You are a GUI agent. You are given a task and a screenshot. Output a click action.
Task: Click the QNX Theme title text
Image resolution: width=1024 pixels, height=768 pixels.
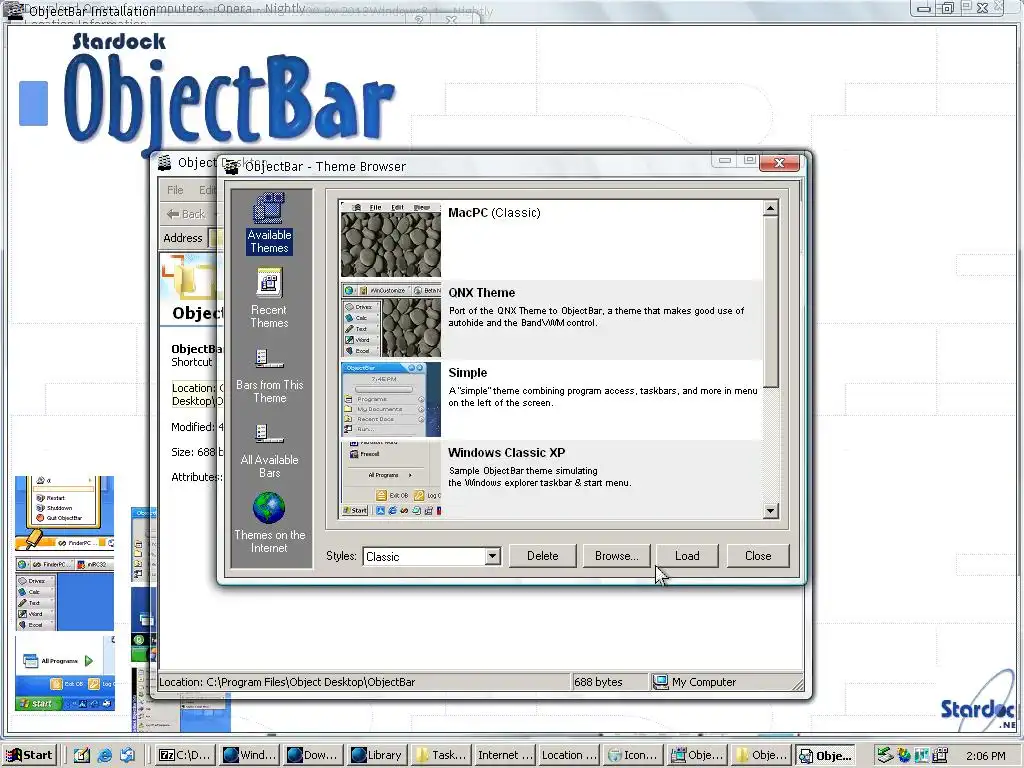point(481,293)
